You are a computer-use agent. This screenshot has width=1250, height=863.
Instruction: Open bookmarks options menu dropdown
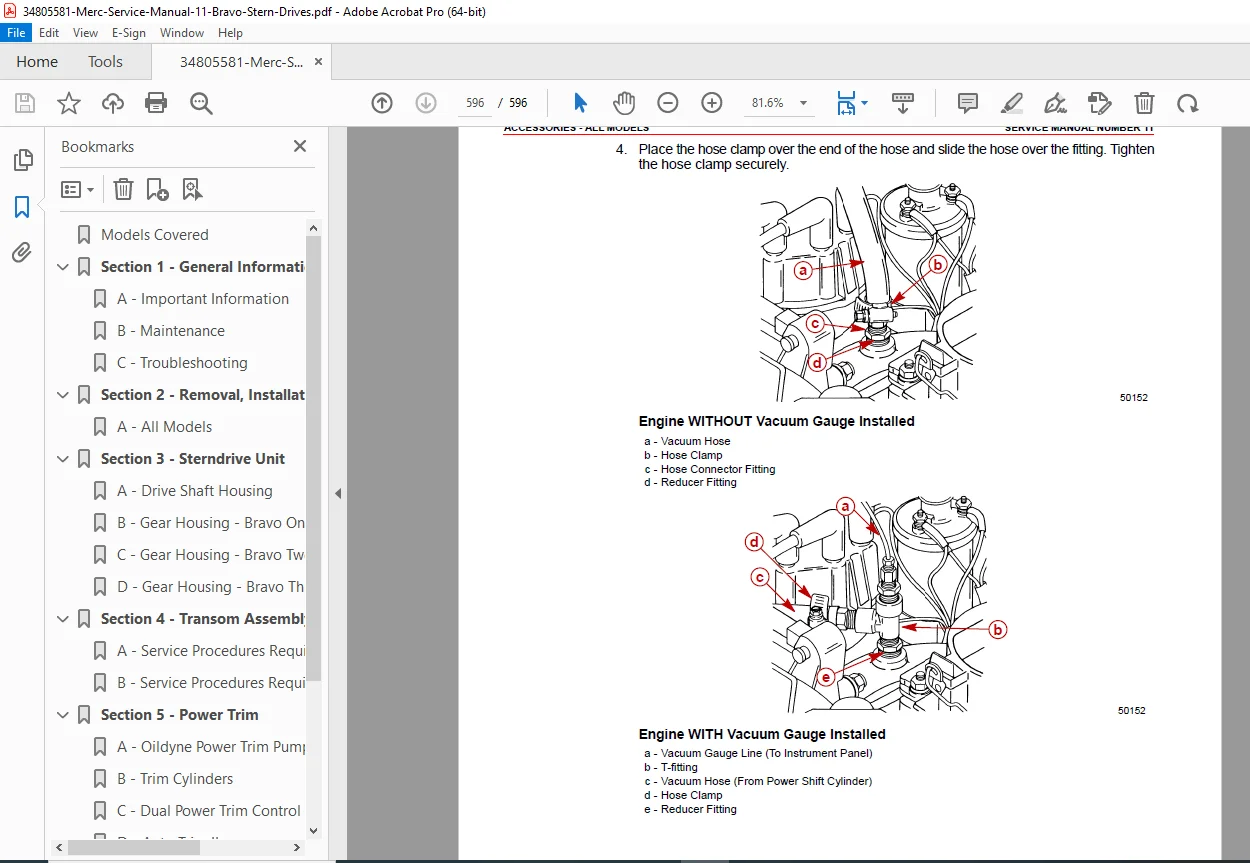[x=78, y=189]
